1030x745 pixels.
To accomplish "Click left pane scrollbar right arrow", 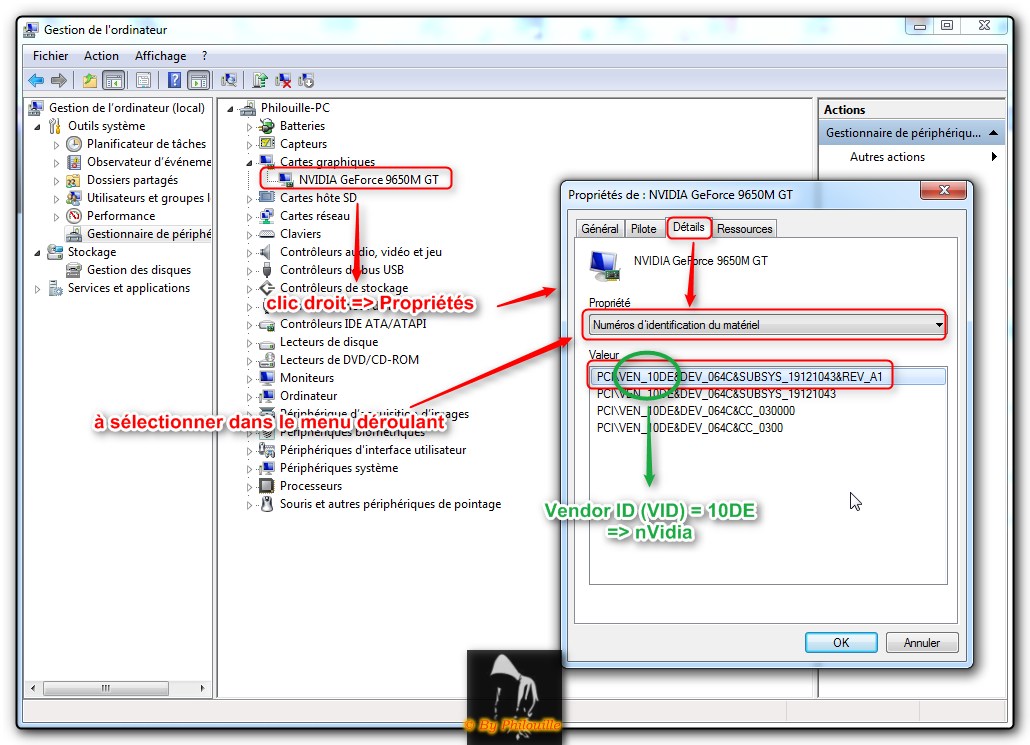I will [x=202, y=688].
